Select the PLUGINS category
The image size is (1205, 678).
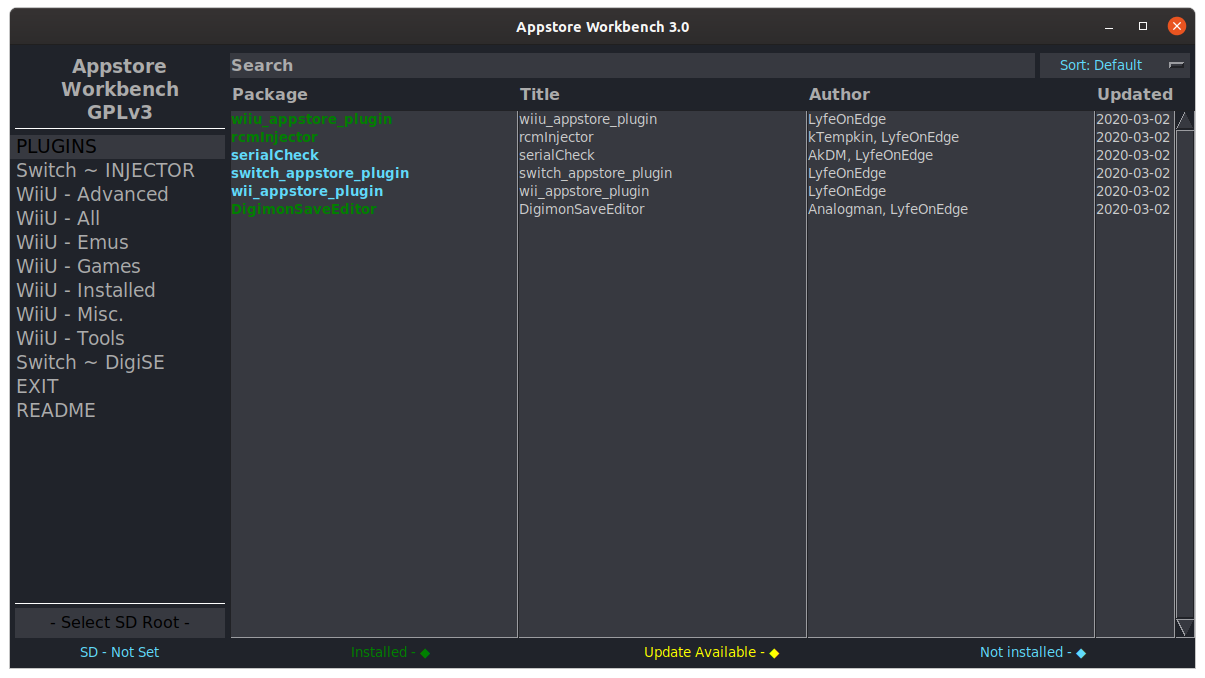[120, 146]
